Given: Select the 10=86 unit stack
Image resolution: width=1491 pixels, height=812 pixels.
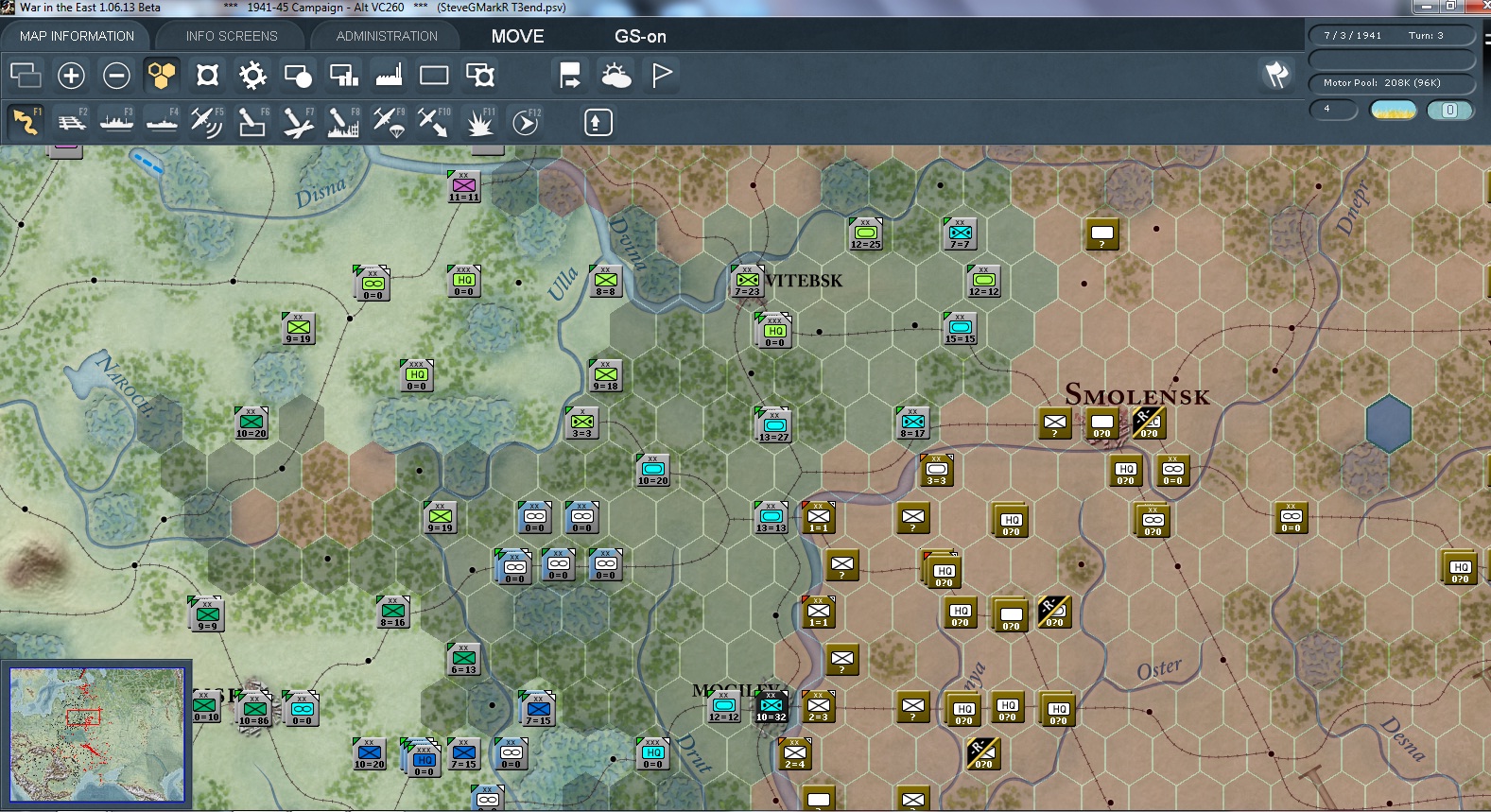Looking at the screenshot, I should click(253, 709).
